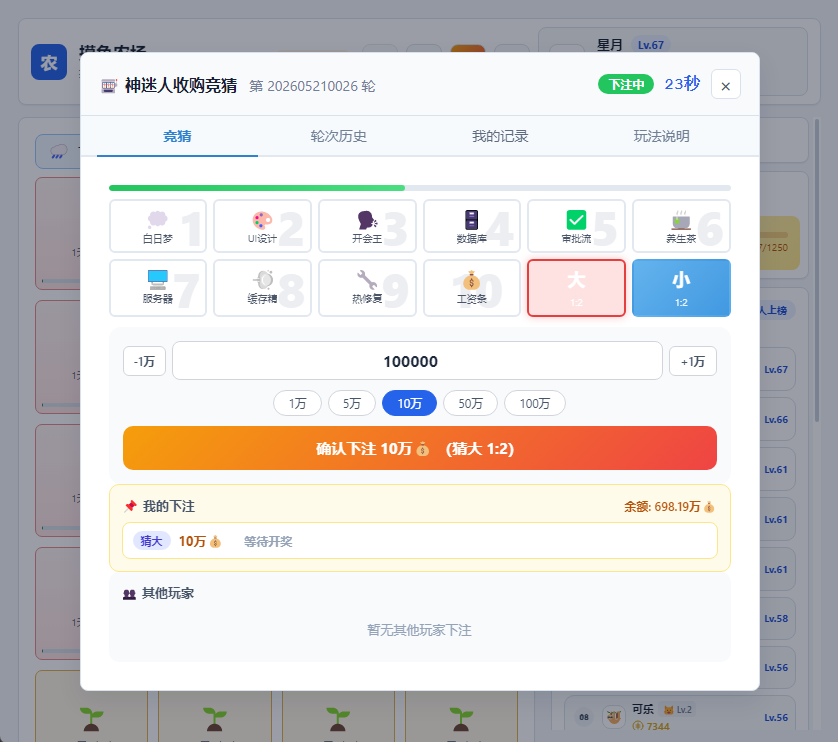The width and height of the screenshot is (838, 742).
Task: Click the 23秒 countdown timer
Action: (682, 83)
